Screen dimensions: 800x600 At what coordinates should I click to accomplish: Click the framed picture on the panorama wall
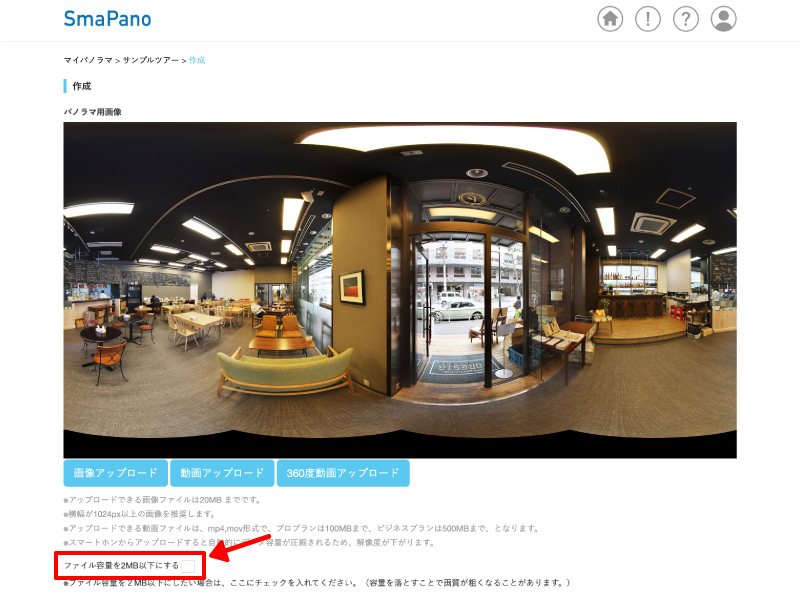coord(351,286)
